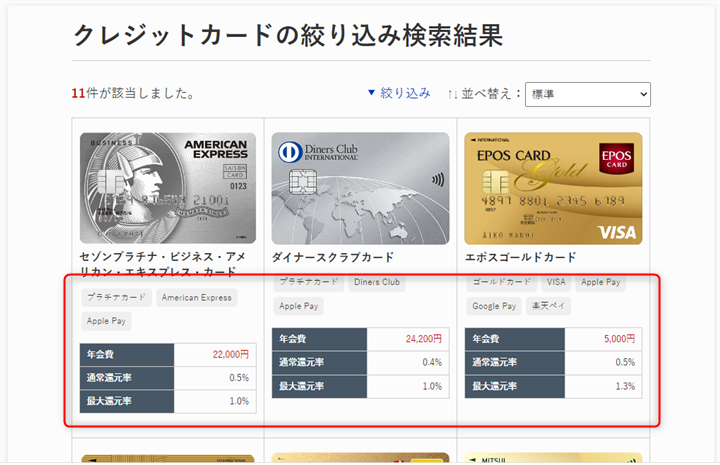Select the VISA tag
The image size is (720, 465).
(x=556, y=282)
